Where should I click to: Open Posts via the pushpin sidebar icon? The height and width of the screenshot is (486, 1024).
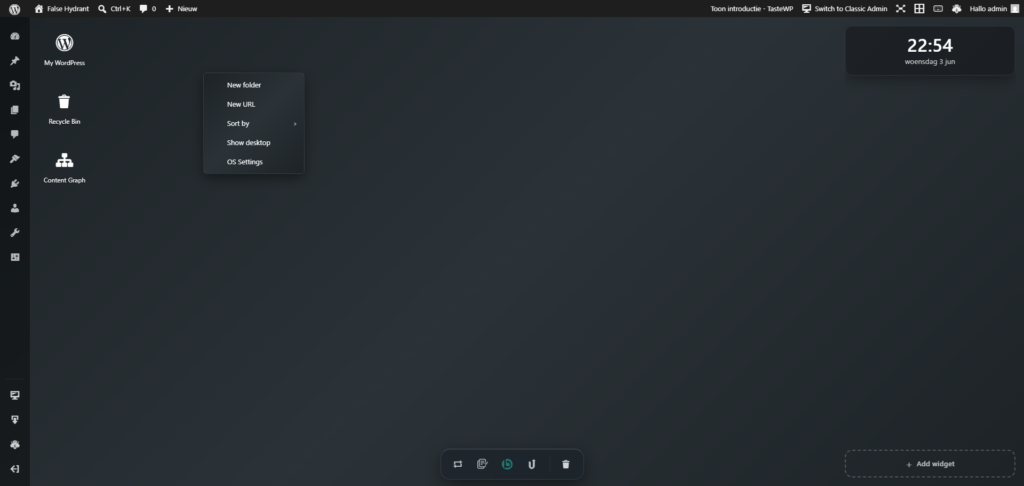(x=15, y=61)
